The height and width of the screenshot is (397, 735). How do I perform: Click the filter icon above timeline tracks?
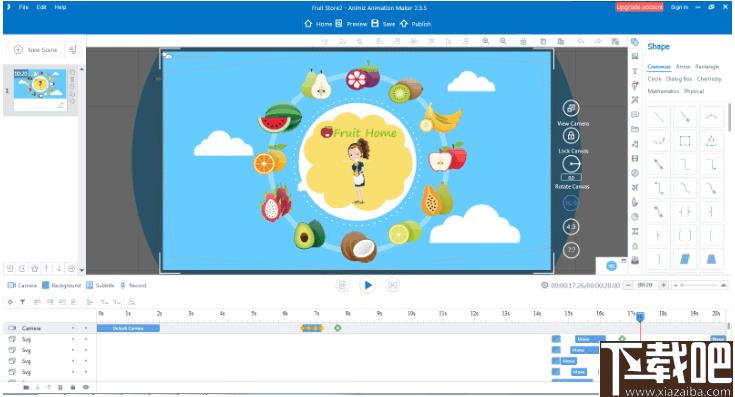pyautogui.click(x=22, y=302)
